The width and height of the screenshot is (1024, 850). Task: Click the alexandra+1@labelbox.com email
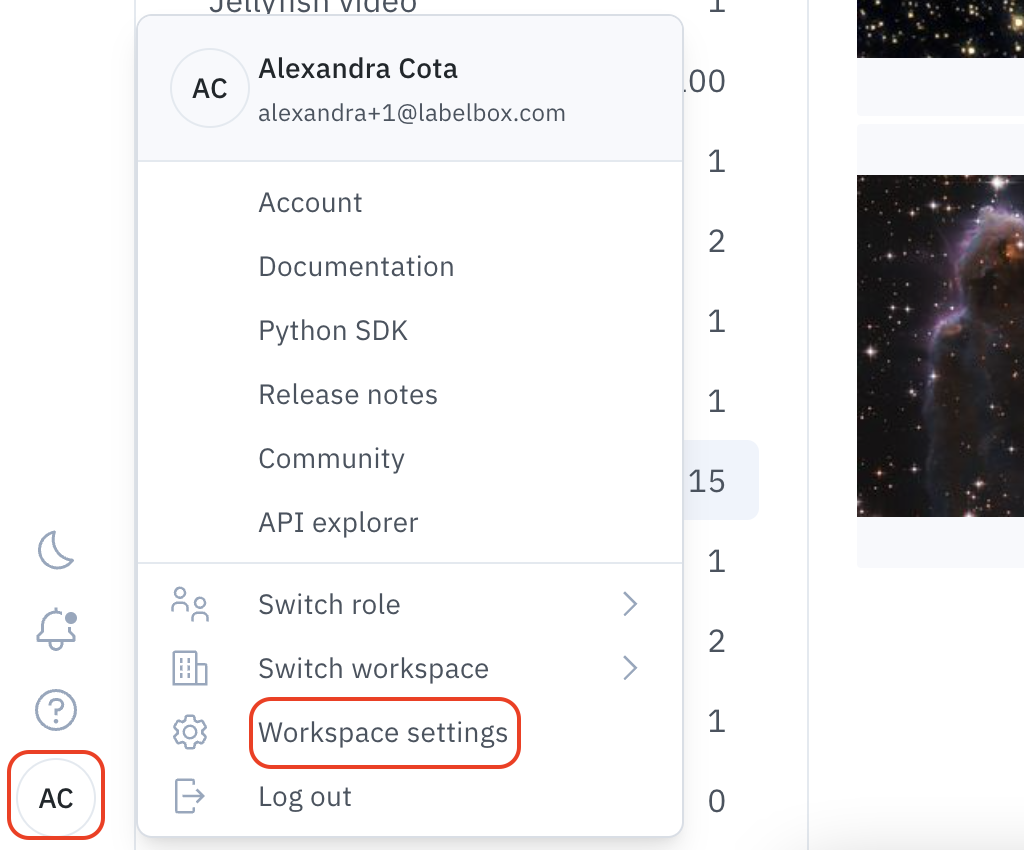tap(411, 113)
